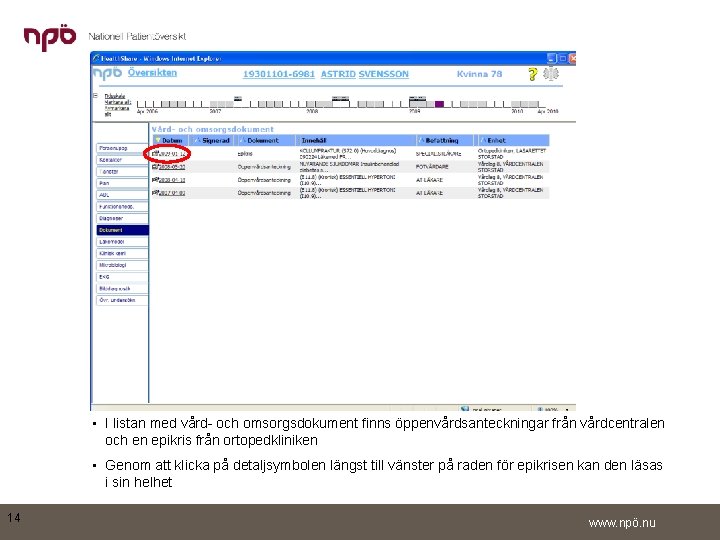This screenshot has height=540, width=720.
Task: Select the purple marker on the timeline
Action: (439, 104)
